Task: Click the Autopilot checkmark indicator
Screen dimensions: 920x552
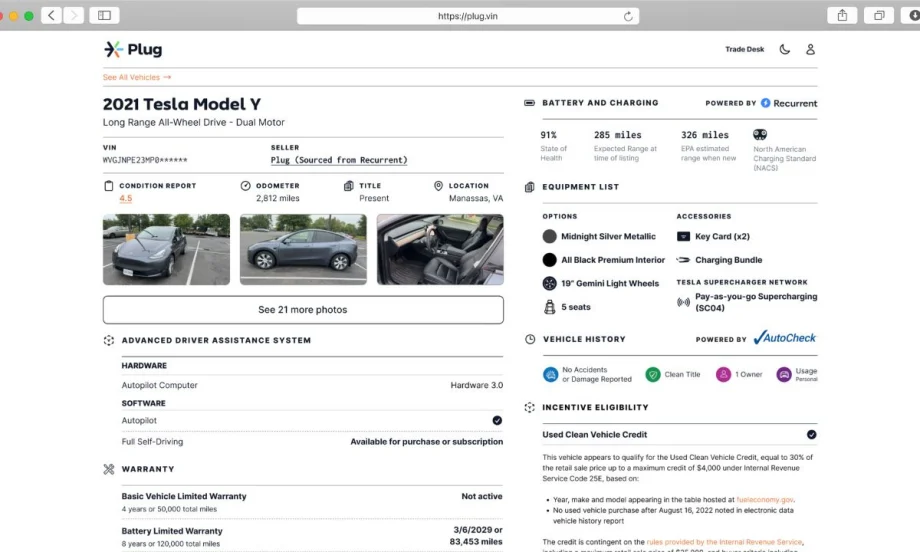Action: (x=497, y=420)
